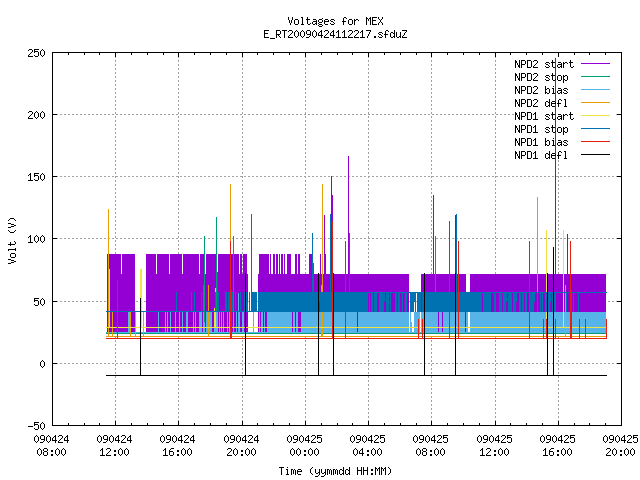Pick the green NPD2 stop legend line
This screenshot has width=640, height=480.
coord(596,77)
